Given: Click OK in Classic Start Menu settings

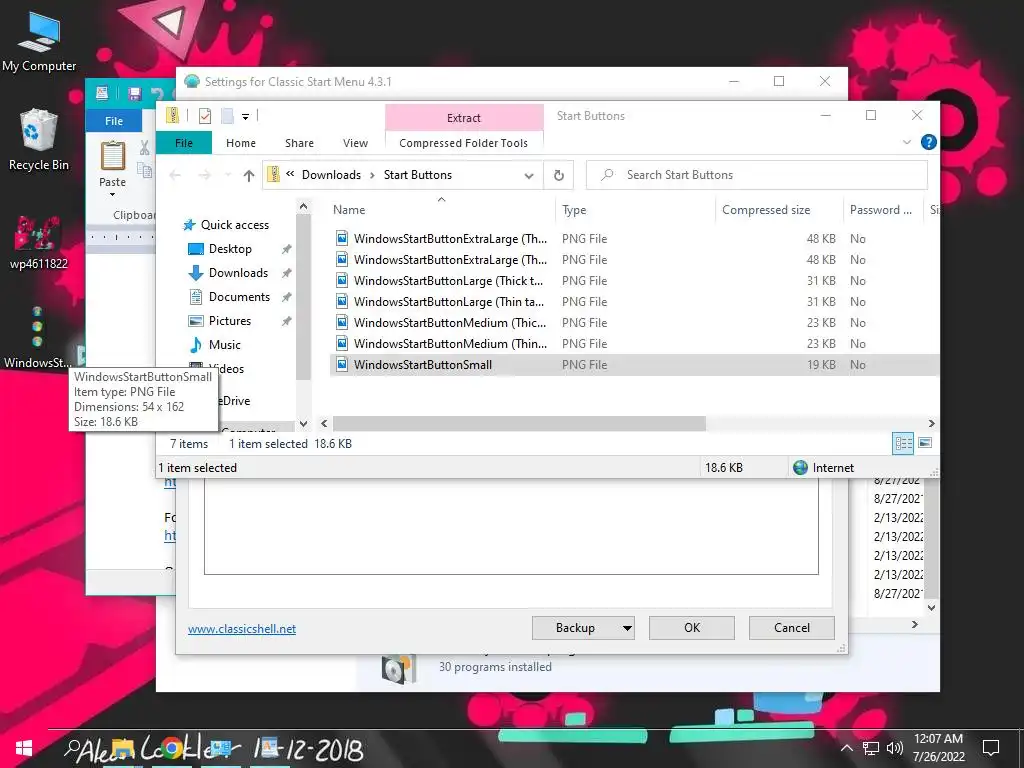Looking at the screenshot, I should point(692,628).
